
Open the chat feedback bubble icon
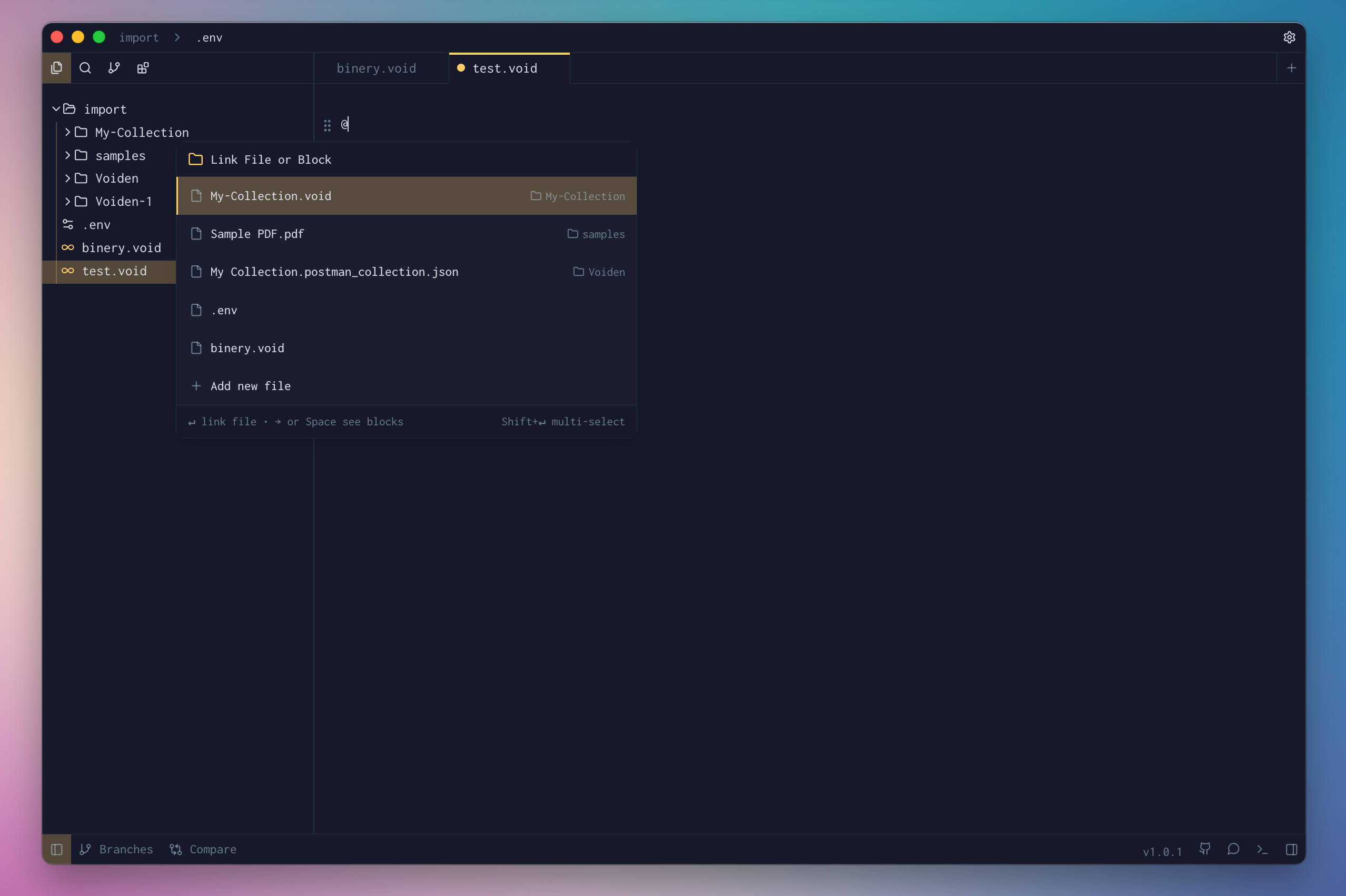pos(1233,849)
